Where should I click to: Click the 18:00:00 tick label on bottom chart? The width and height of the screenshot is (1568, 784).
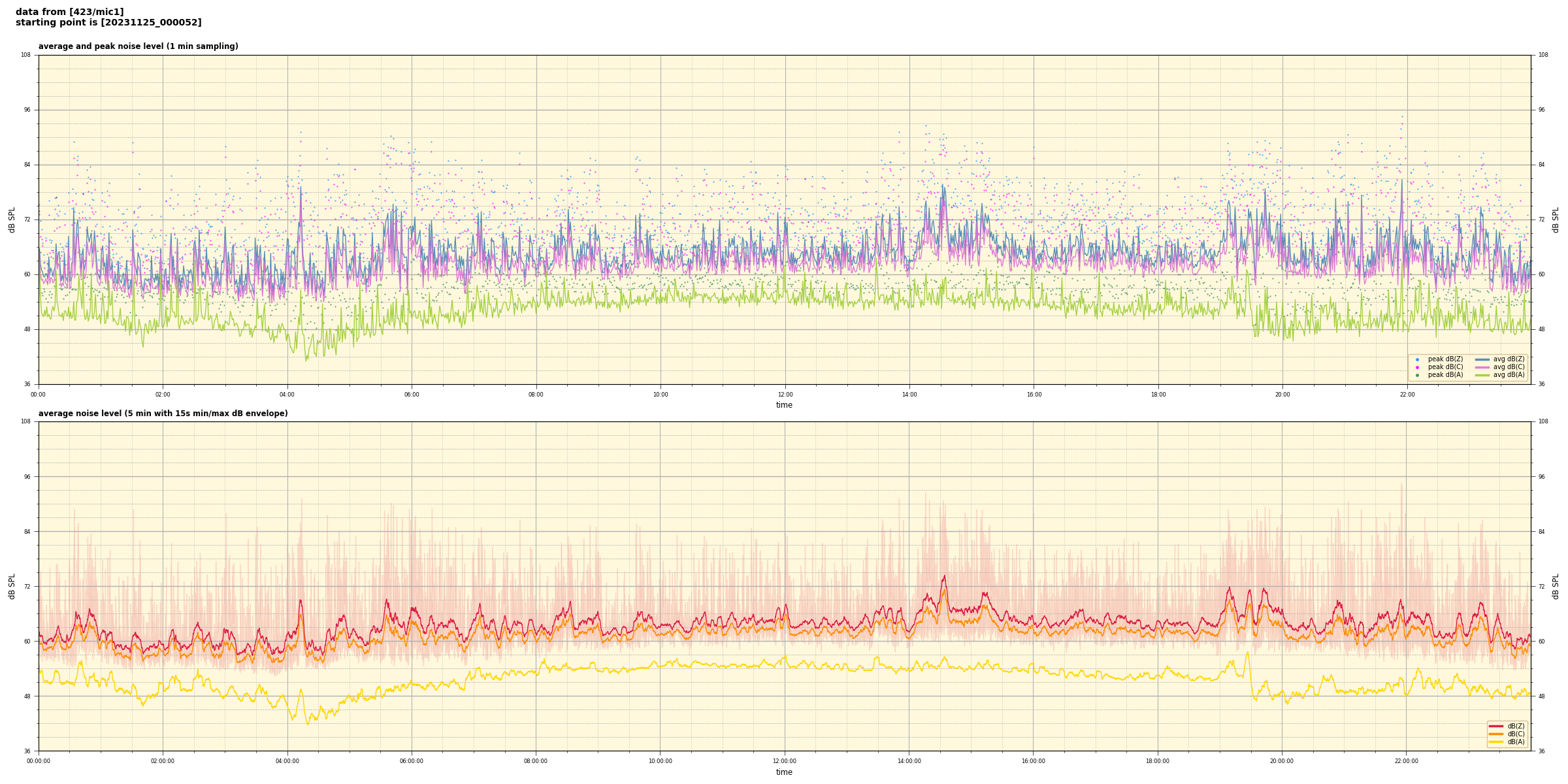[x=1158, y=761]
